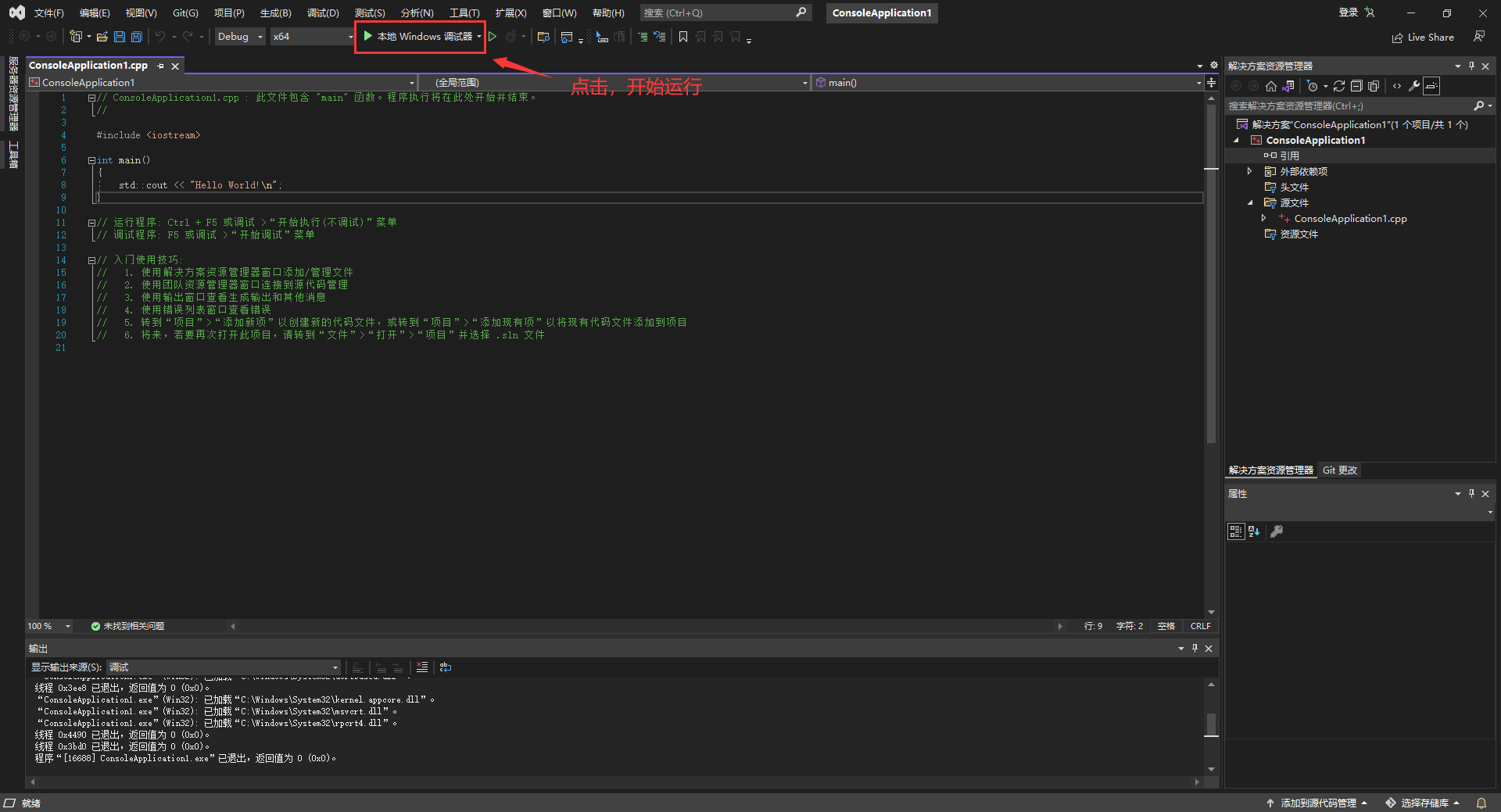
Task: Click Clear All icon in Output panel
Action: click(x=422, y=667)
